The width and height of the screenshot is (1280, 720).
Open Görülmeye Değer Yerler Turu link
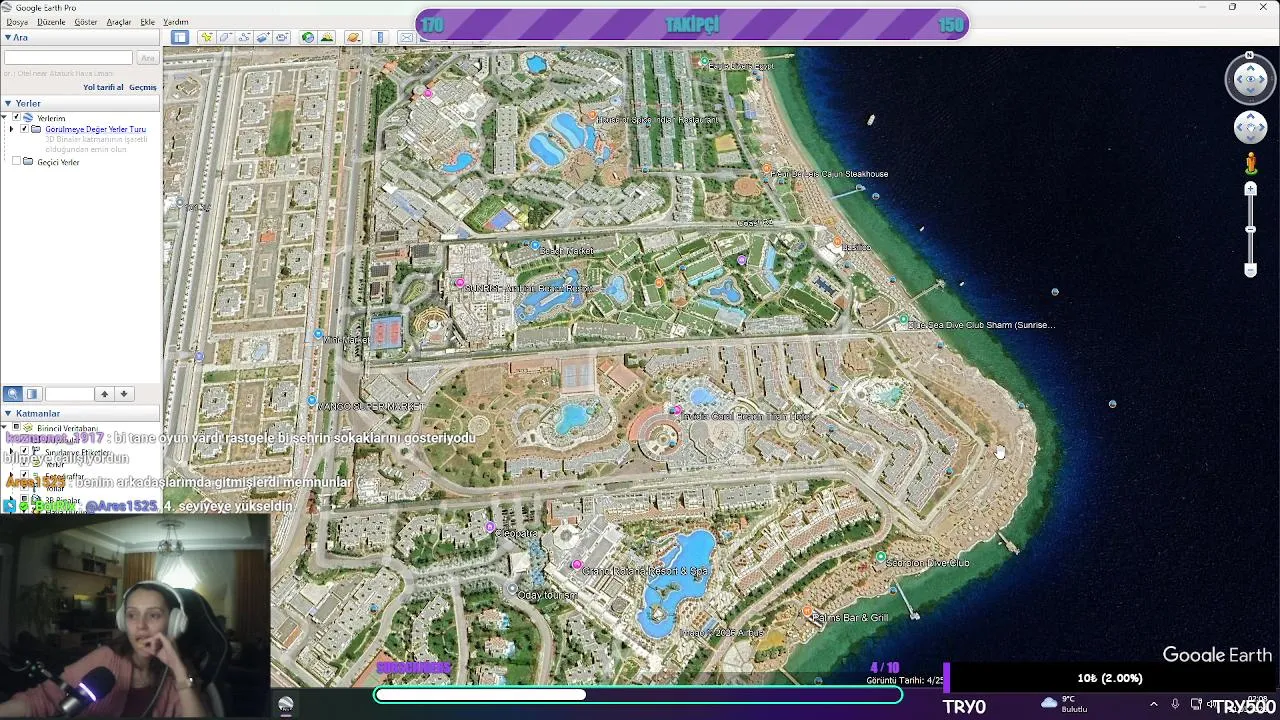click(95, 129)
